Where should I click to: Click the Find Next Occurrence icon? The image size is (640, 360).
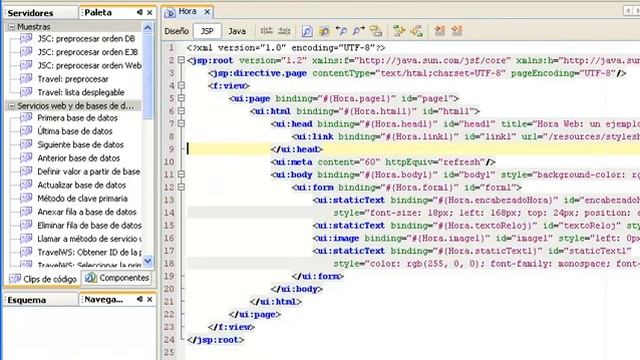tap(358, 31)
